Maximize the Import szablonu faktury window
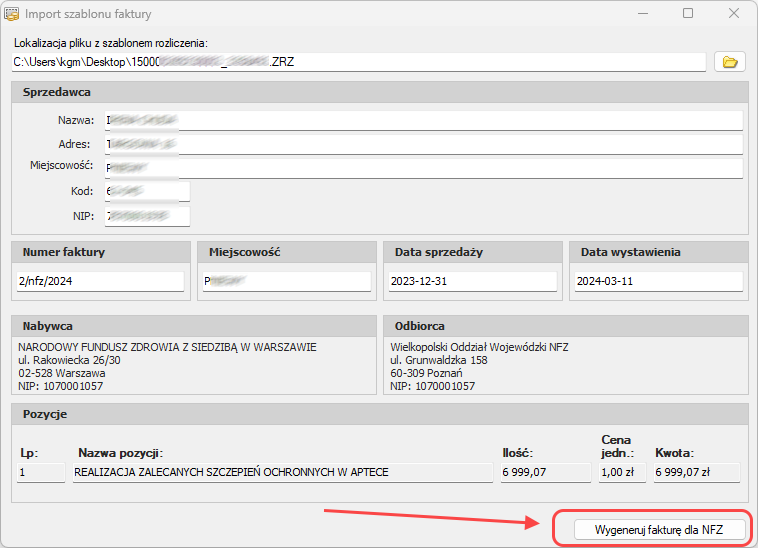 688,14
